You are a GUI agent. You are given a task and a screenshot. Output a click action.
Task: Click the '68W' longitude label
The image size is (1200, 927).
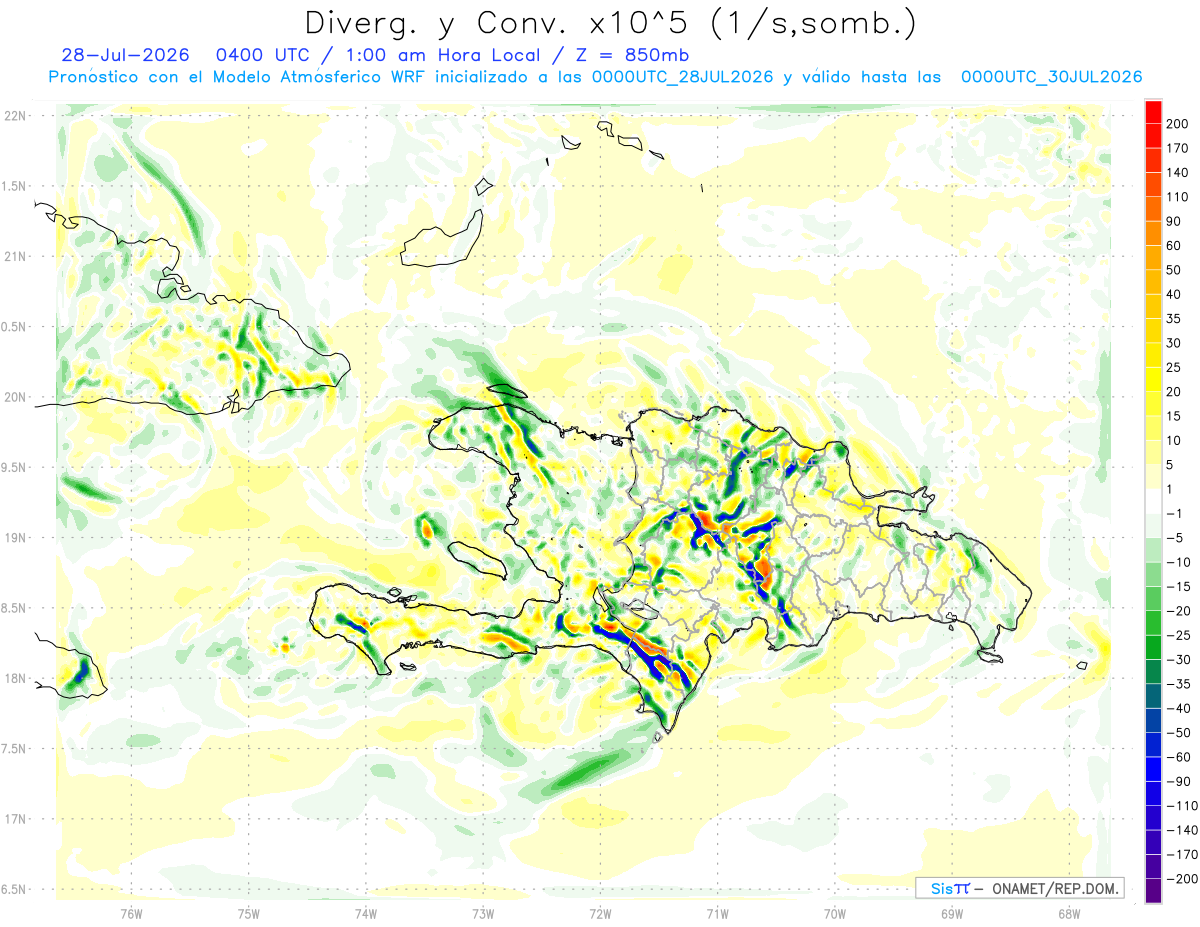tap(1069, 912)
